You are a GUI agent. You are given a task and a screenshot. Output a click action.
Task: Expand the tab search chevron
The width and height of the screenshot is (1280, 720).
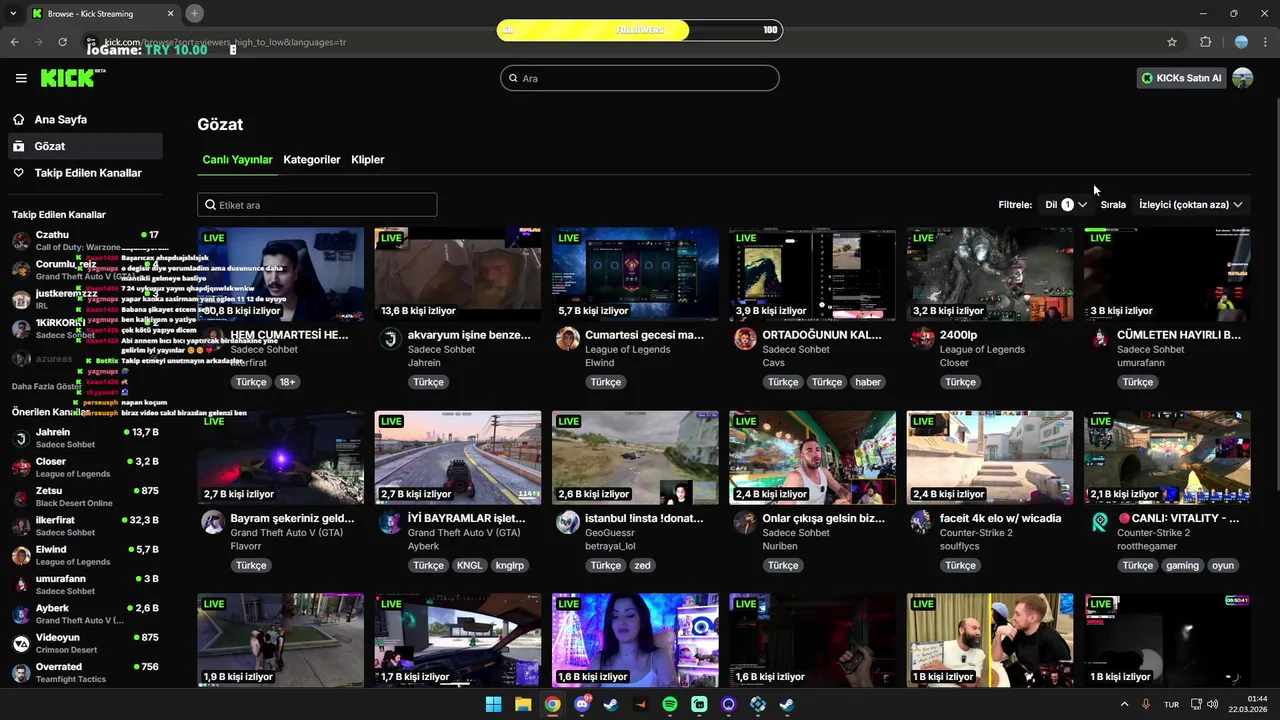11,13
